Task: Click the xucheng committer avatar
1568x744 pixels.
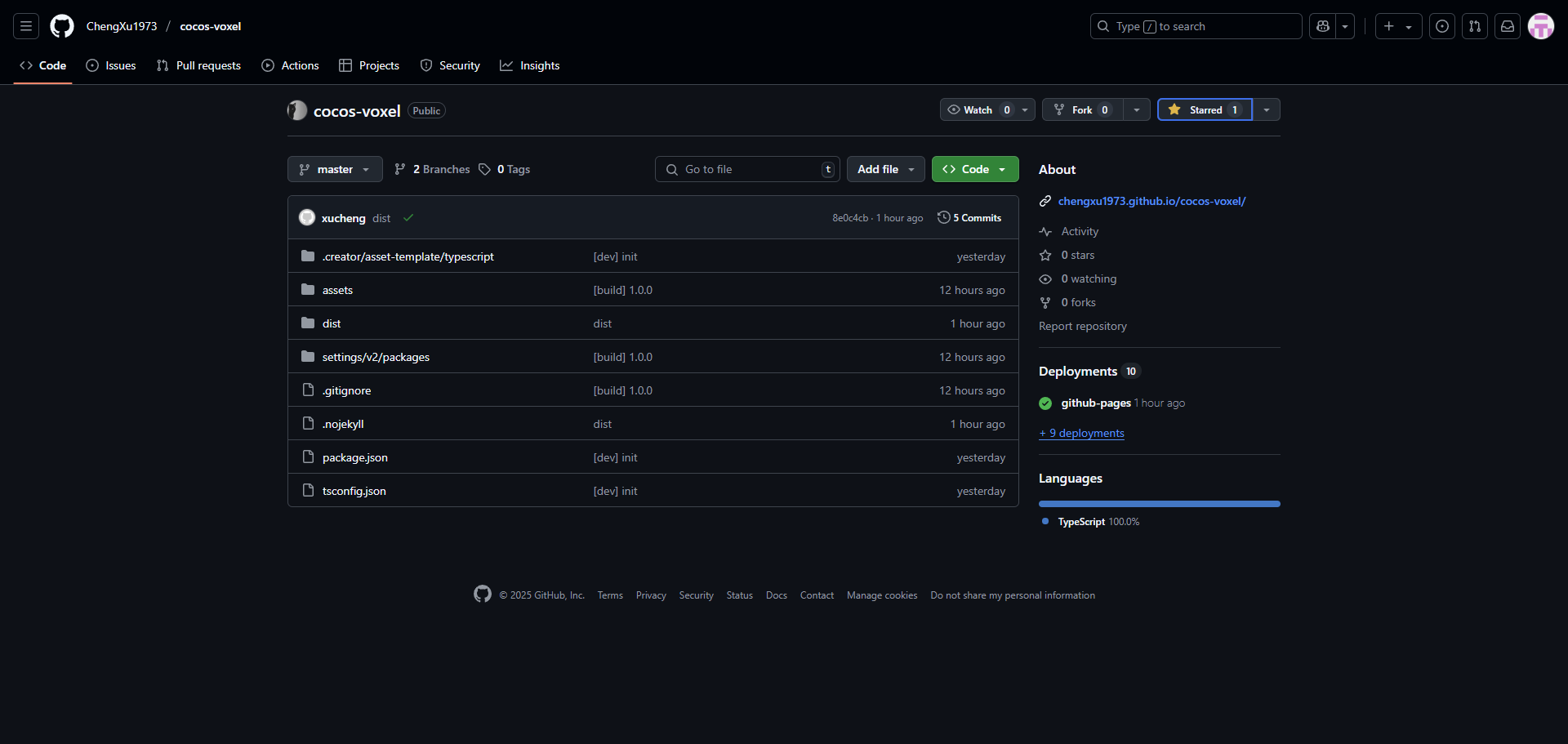Action: (307, 217)
